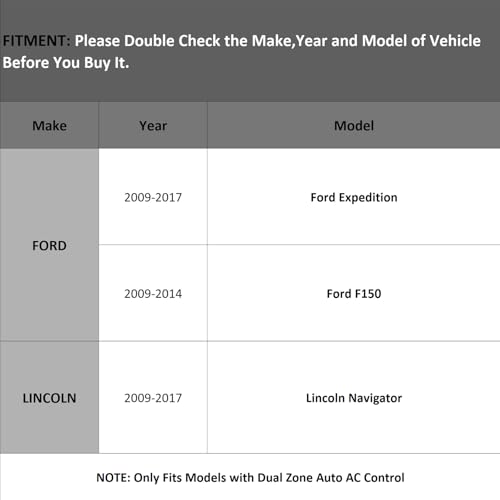Click the FITMENT label in the banner
The width and height of the screenshot is (500, 500).
click(x=36, y=41)
